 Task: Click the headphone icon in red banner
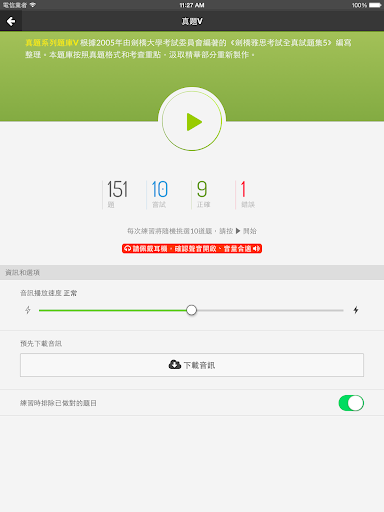(x=128, y=249)
